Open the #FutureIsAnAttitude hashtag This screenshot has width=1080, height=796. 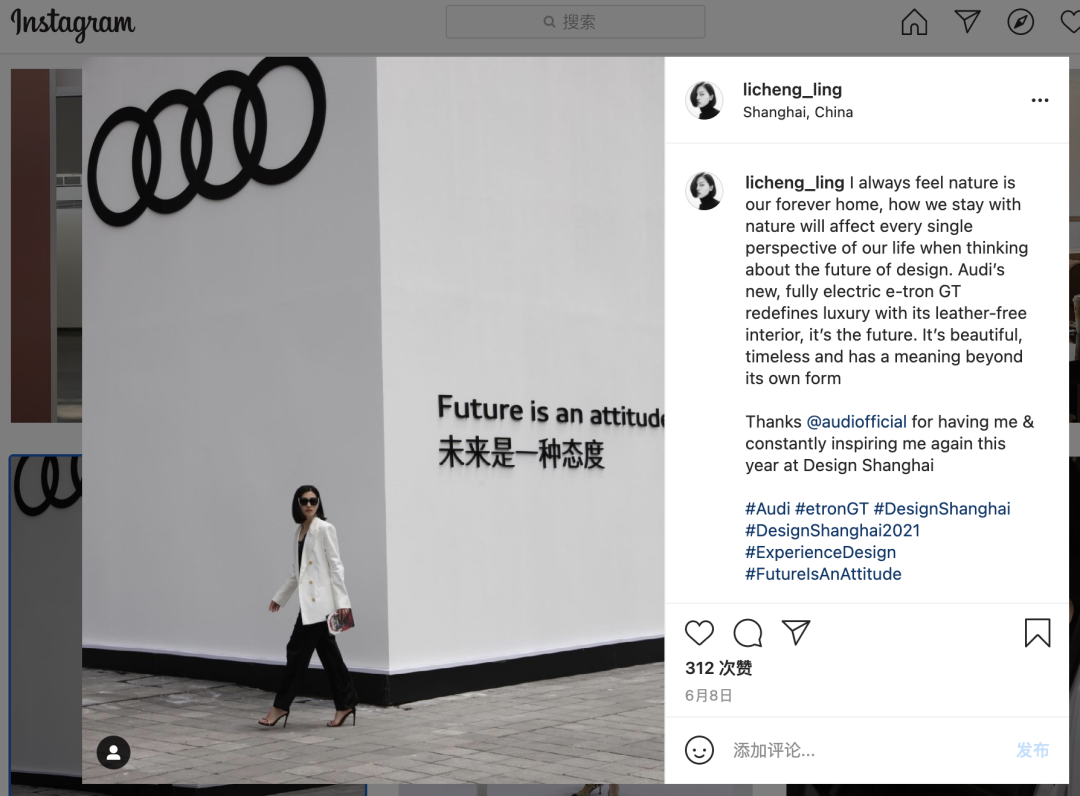coord(823,574)
